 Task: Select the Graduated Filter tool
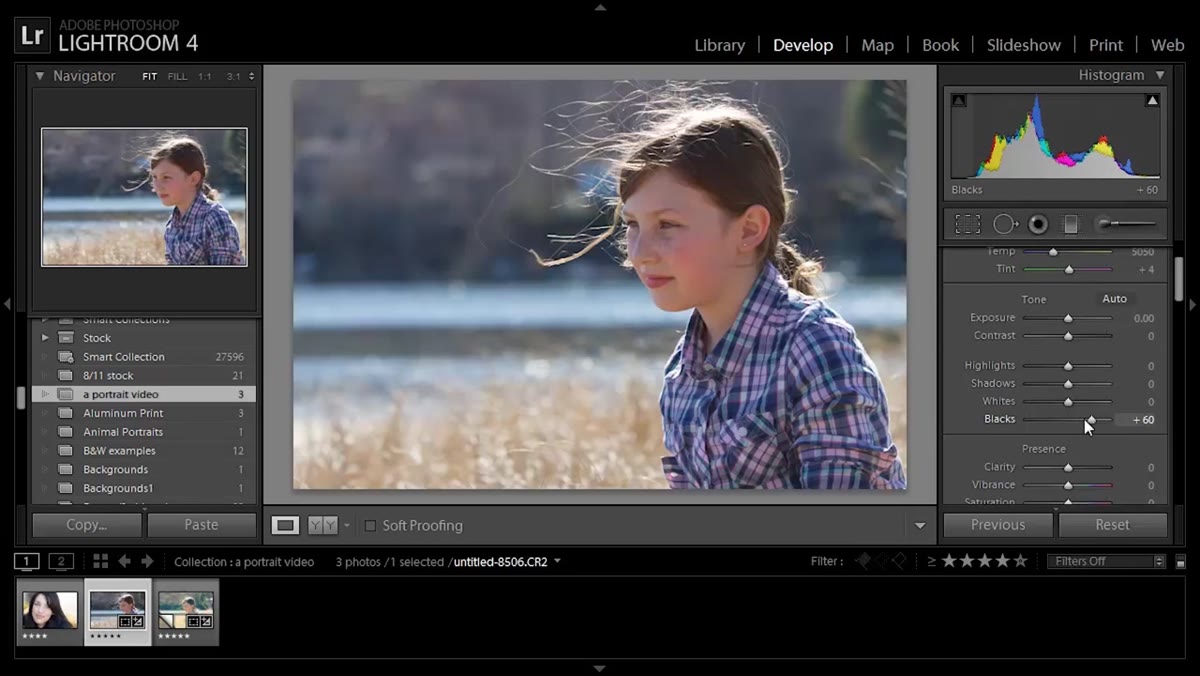[1070, 224]
